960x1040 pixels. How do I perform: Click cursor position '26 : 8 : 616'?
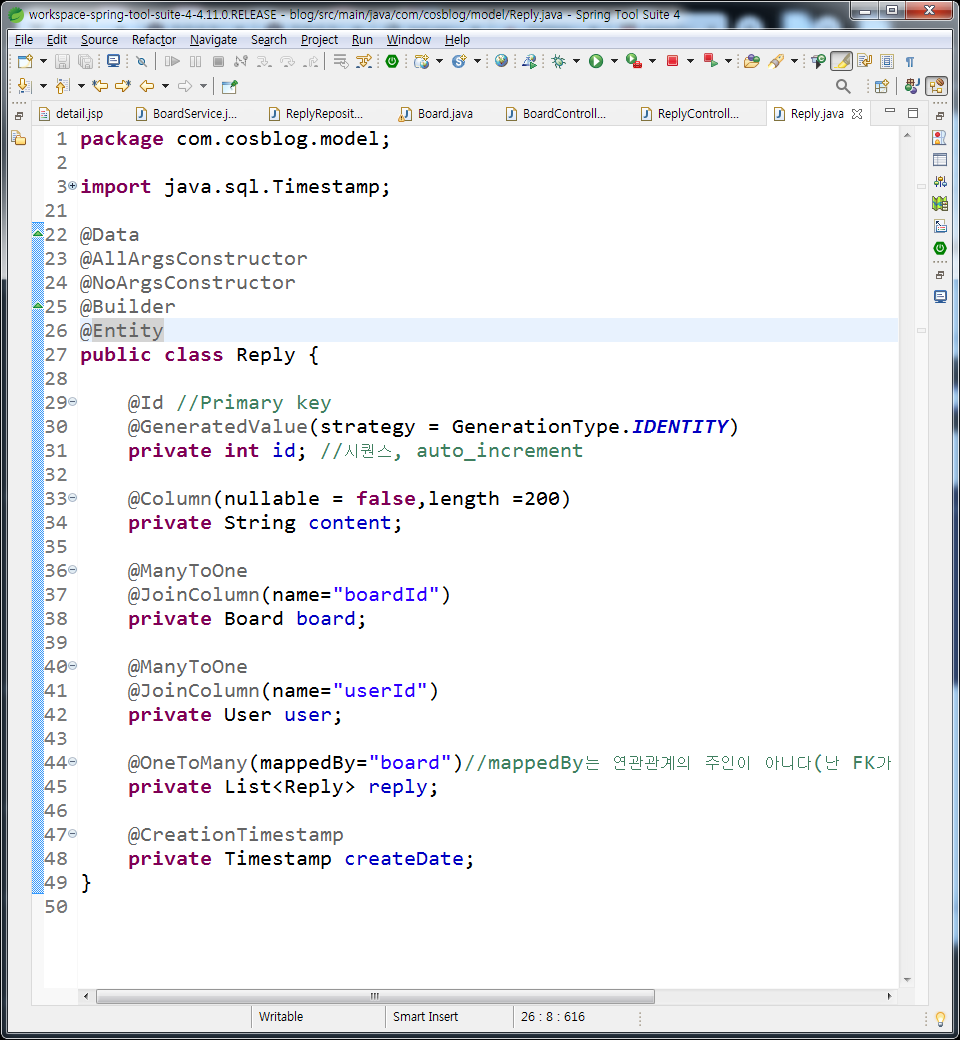click(553, 1017)
